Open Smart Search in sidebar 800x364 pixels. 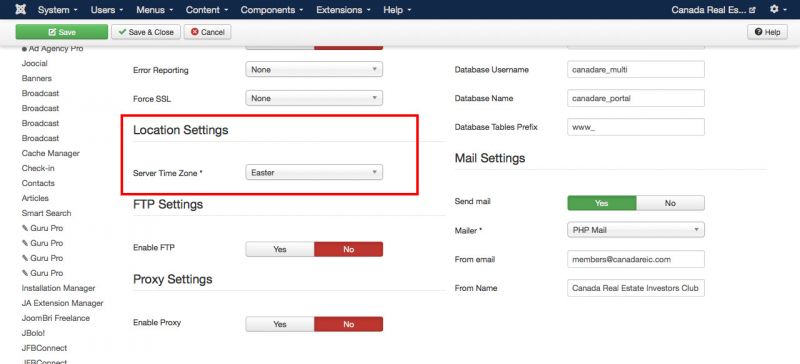click(x=46, y=213)
